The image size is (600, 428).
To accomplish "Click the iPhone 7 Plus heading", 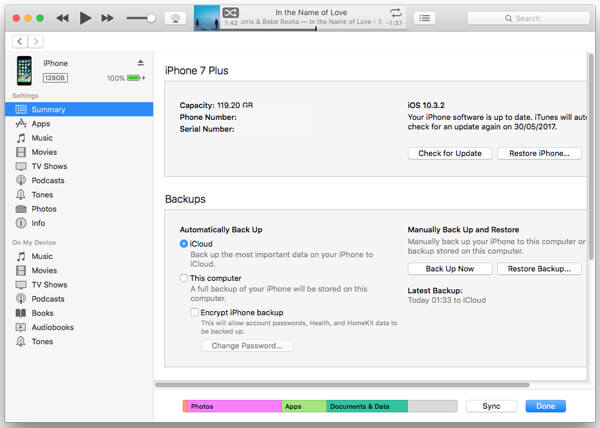I will tap(197, 71).
